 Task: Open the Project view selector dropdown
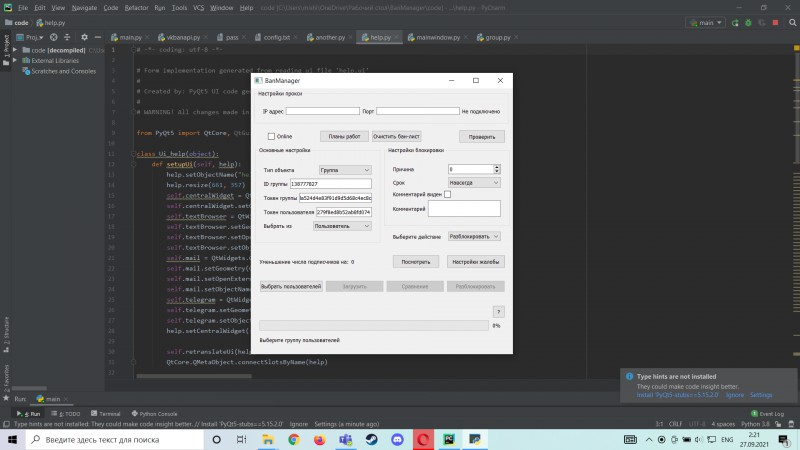pos(30,37)
